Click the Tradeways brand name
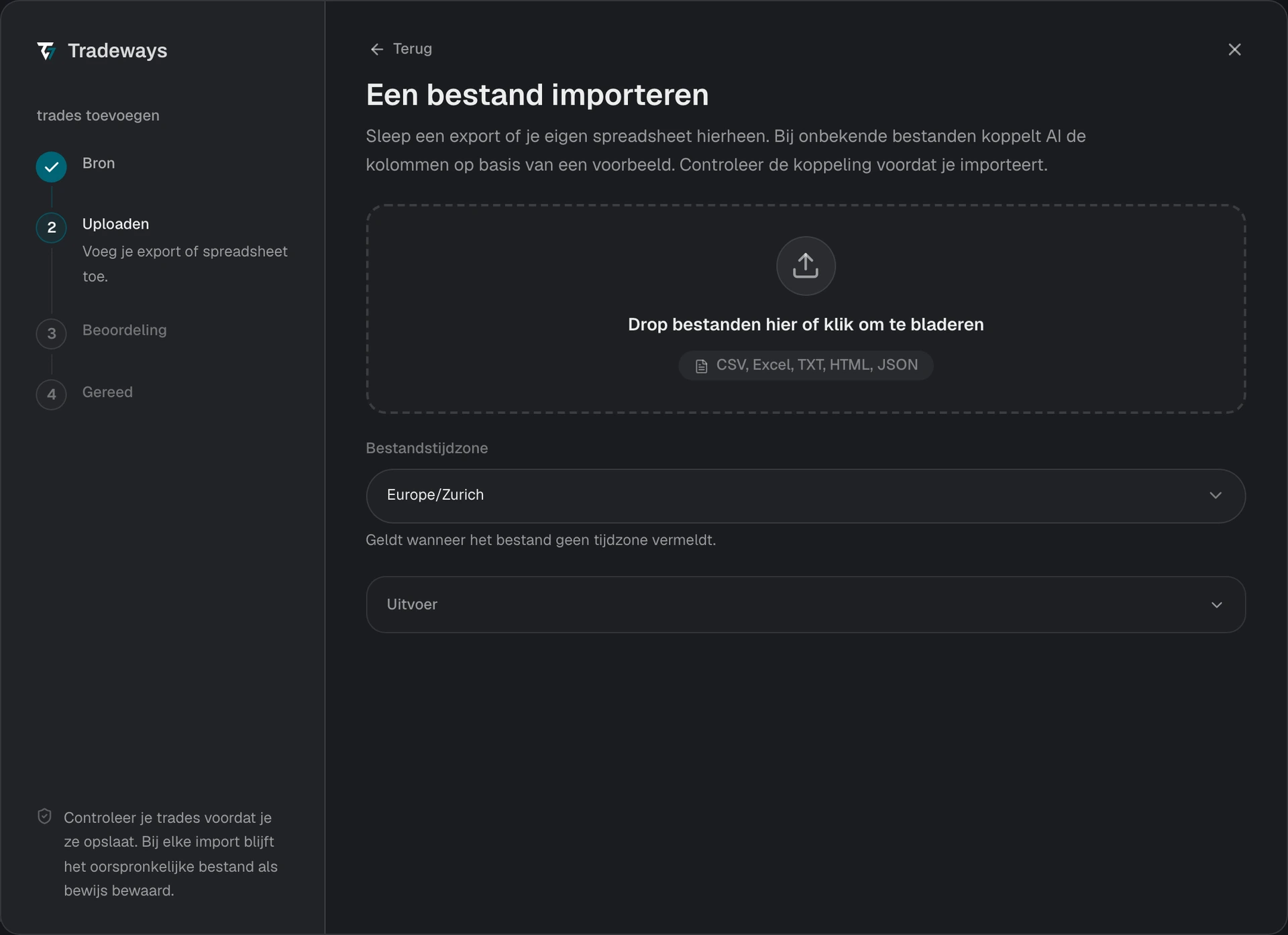The height and width of the screenshot is (935, 1288). 117,51
